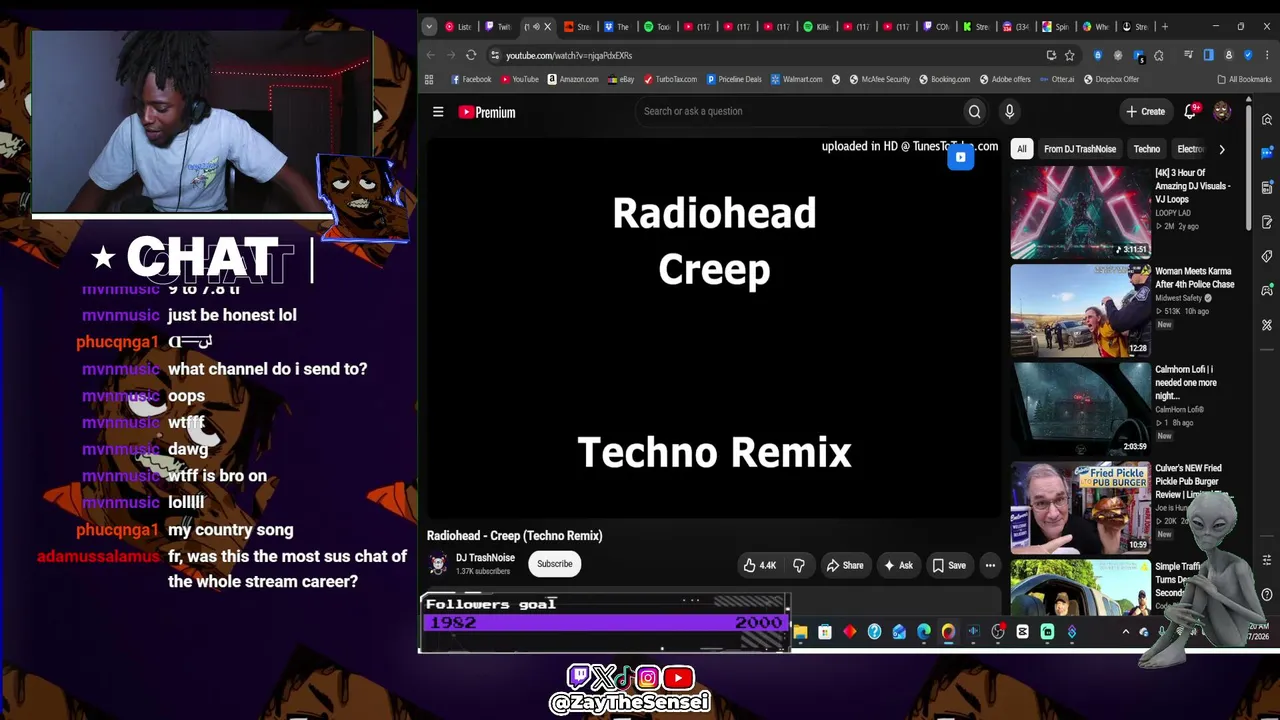Open the All Bookmarks folder
The width and height of the screenshot is (1280, 720).
1244,79
